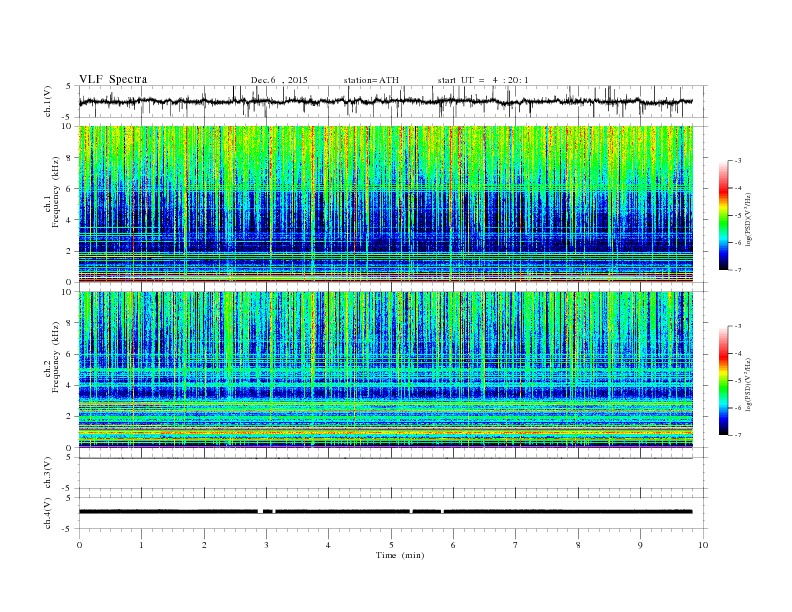792x612 pixels.
Task: Click the 'station=ATH' label
Action: tap(371, 80)
